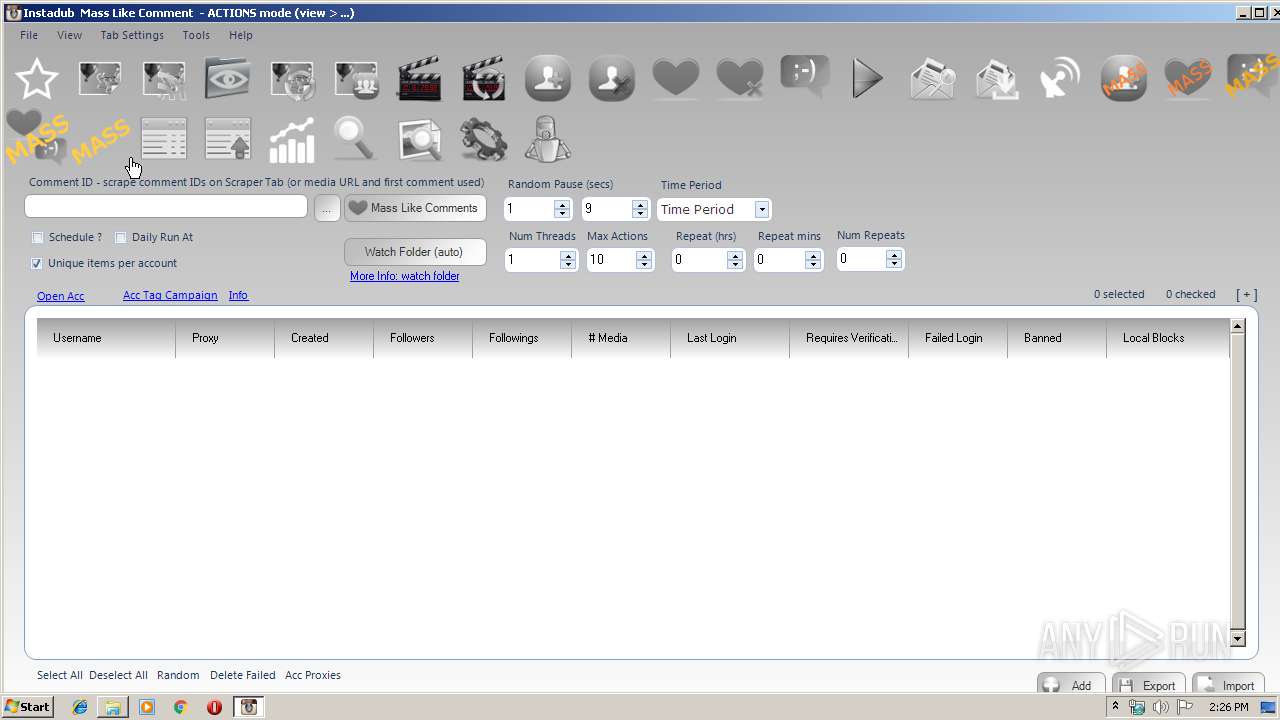Uncheck Unique items per account
This screenshot has height=720, width=1280.
tap(37, 264)
